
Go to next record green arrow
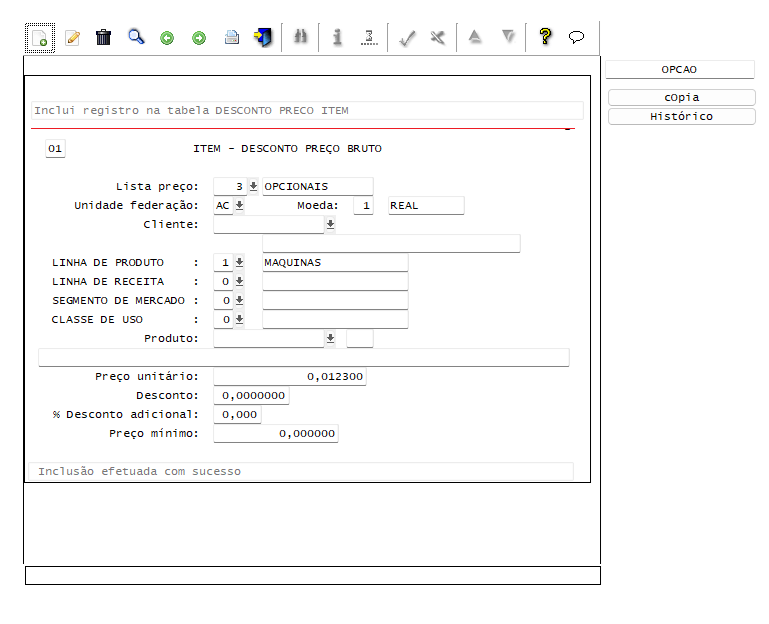tap(199, 38)
